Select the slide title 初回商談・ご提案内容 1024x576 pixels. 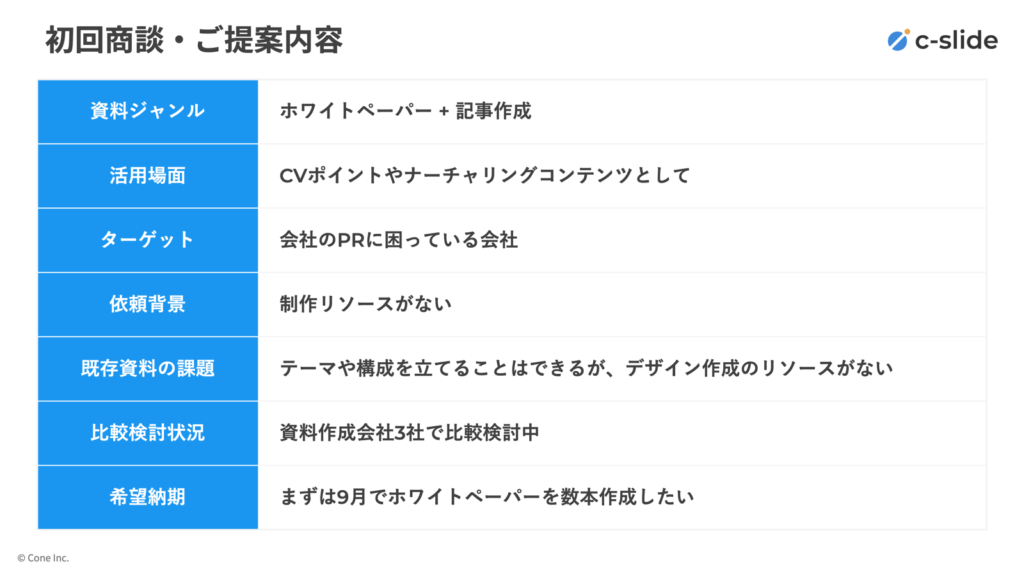point(194,40)
